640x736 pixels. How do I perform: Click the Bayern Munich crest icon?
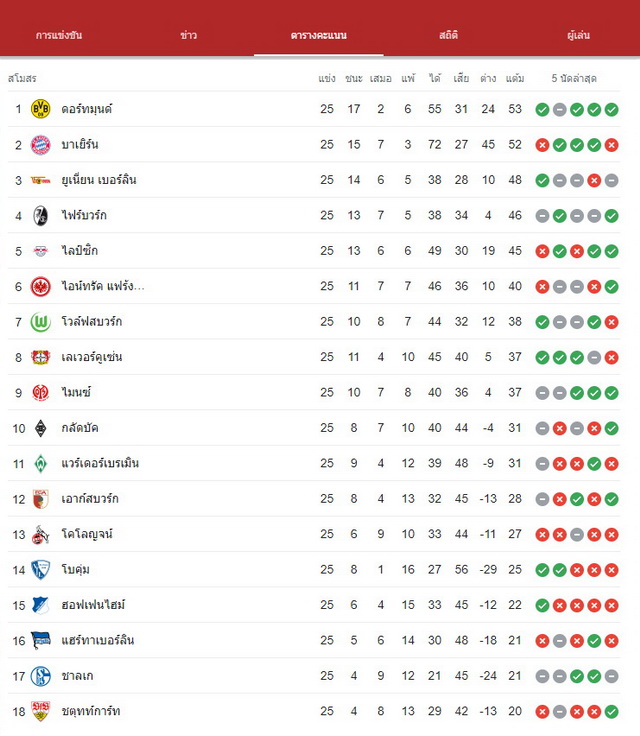(x=40, y=145)
